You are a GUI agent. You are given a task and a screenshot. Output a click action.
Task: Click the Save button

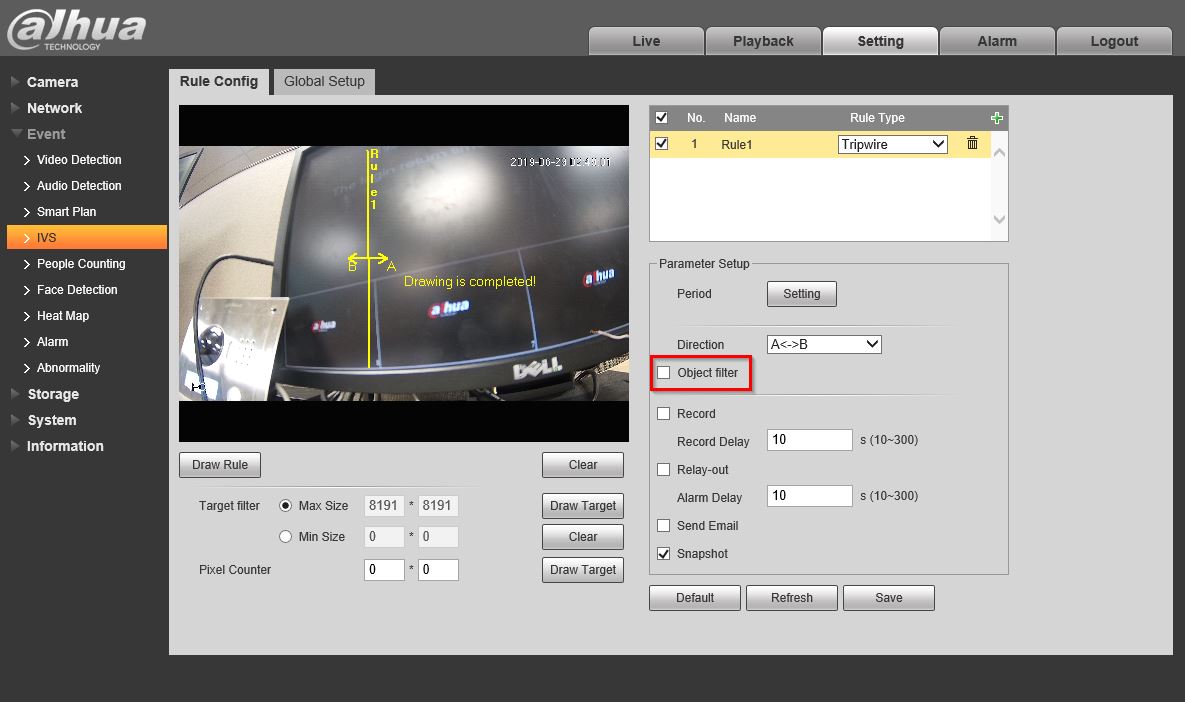(888, 598)
